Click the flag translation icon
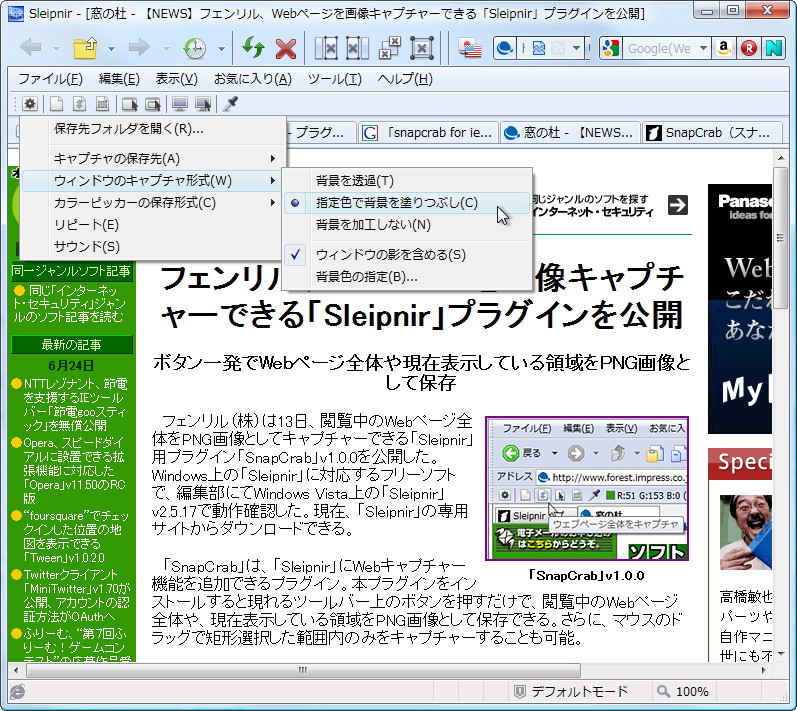Image resolution: width=797 pixels, height=711 pixels. click(470, 48)
